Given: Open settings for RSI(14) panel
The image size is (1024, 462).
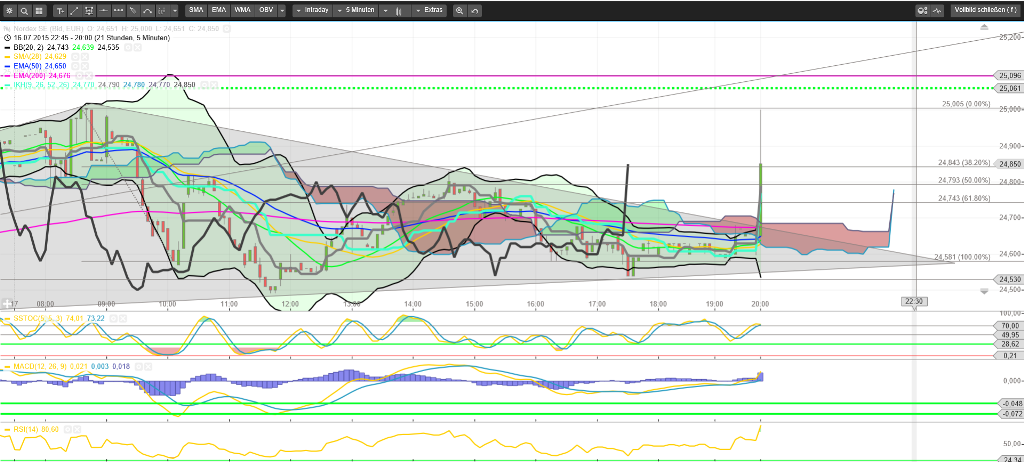Looking at the screenshot, I should tap(68, 429).
